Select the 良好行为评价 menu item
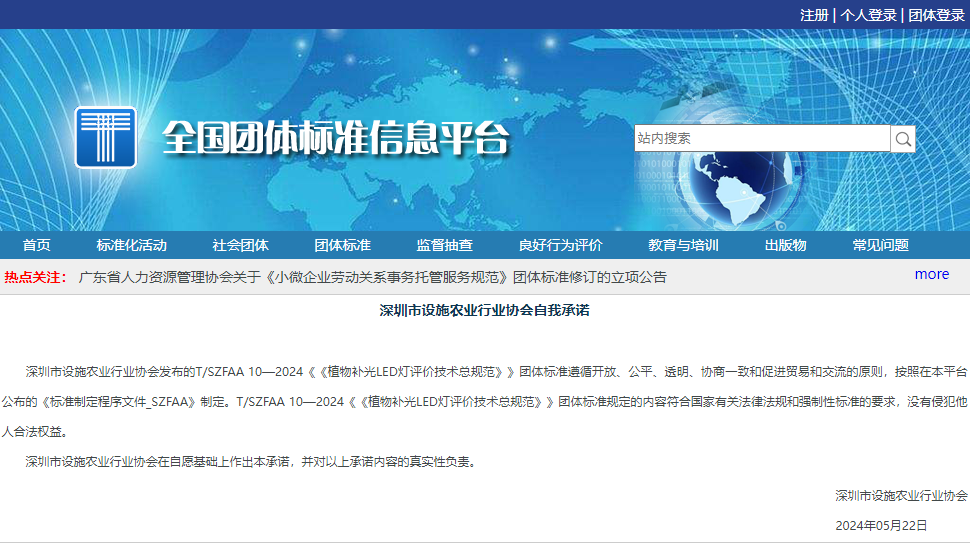Screen dimensions: 971x543 (x=560, y=245)
